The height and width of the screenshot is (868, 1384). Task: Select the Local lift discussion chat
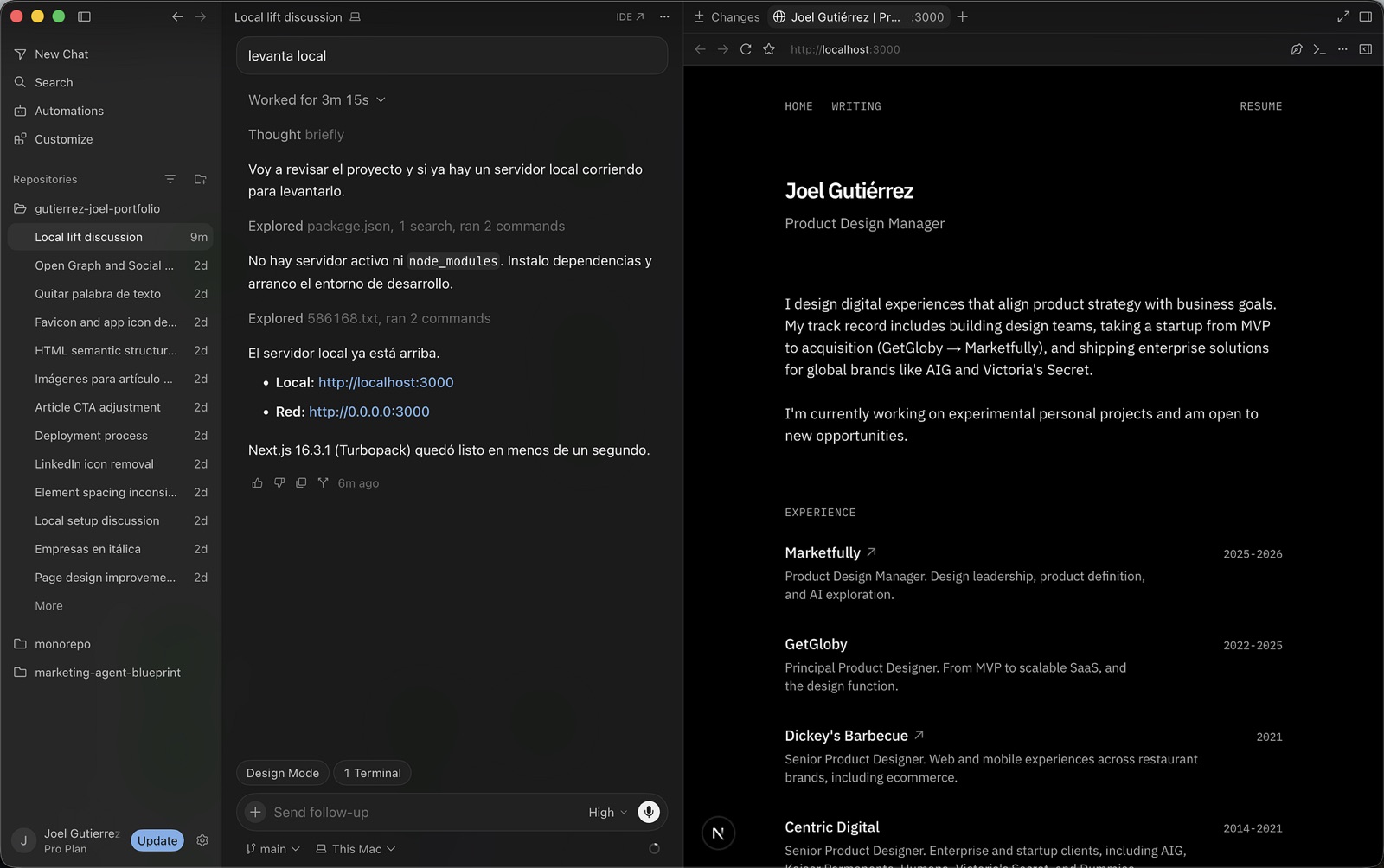[110, 237]
